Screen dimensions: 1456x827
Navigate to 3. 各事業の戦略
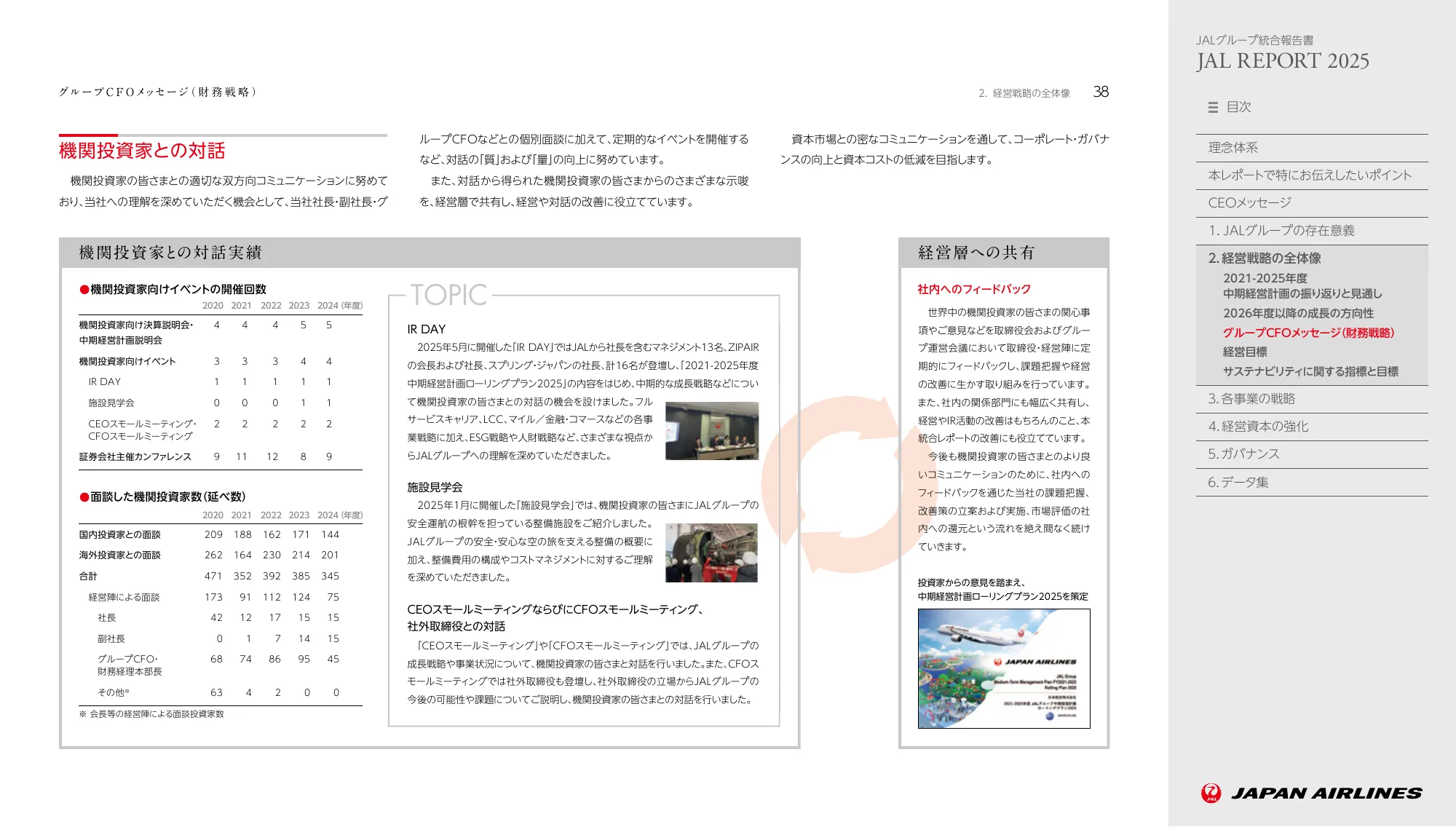pos(1312,399)
